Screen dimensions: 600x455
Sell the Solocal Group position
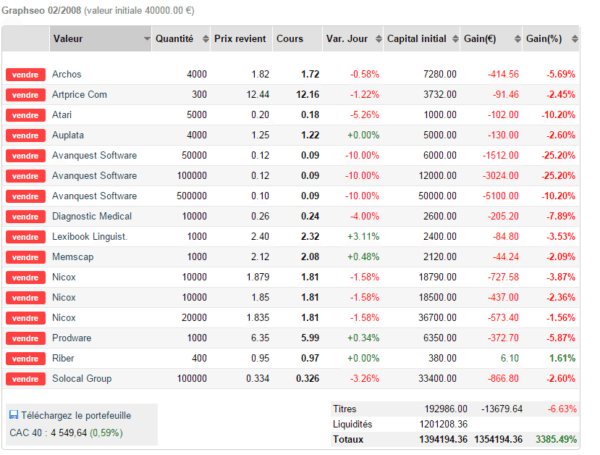(26, 379)
